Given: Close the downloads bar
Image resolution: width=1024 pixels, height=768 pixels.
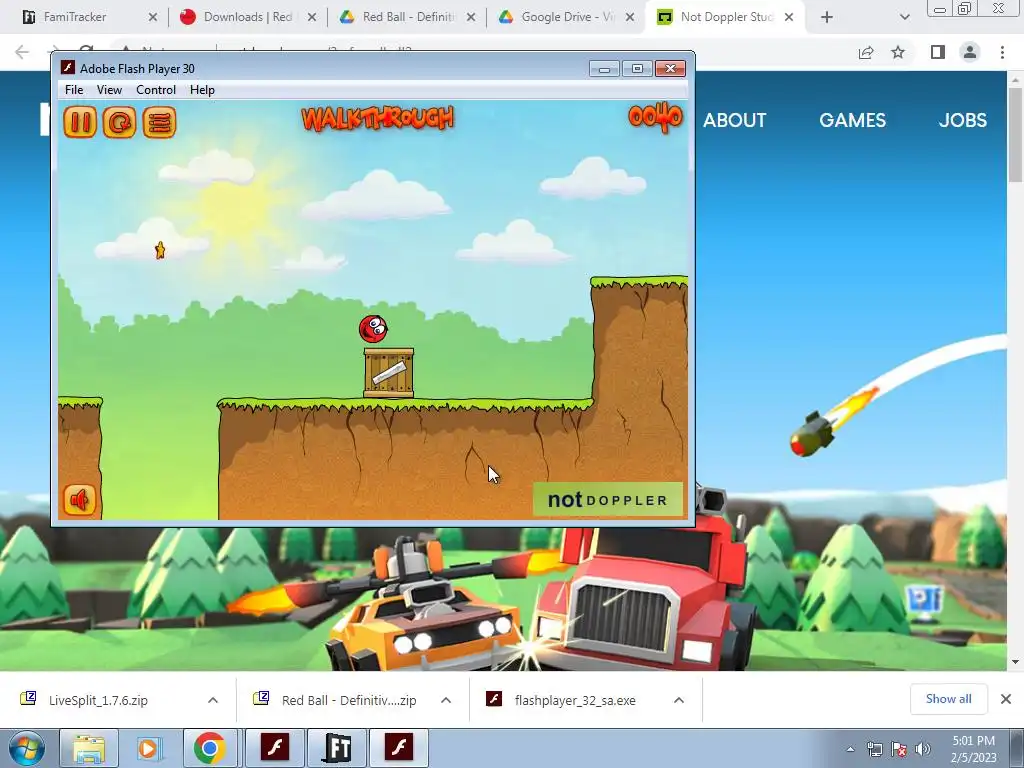Looking at the screenshot, I should click(x=1006, y=699).
